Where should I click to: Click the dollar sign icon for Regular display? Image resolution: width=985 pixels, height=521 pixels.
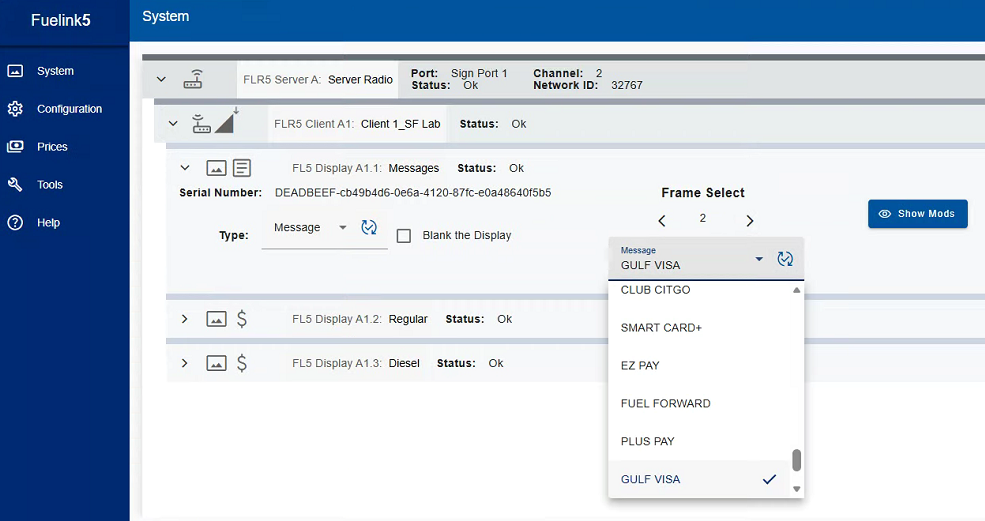(242, 319)
